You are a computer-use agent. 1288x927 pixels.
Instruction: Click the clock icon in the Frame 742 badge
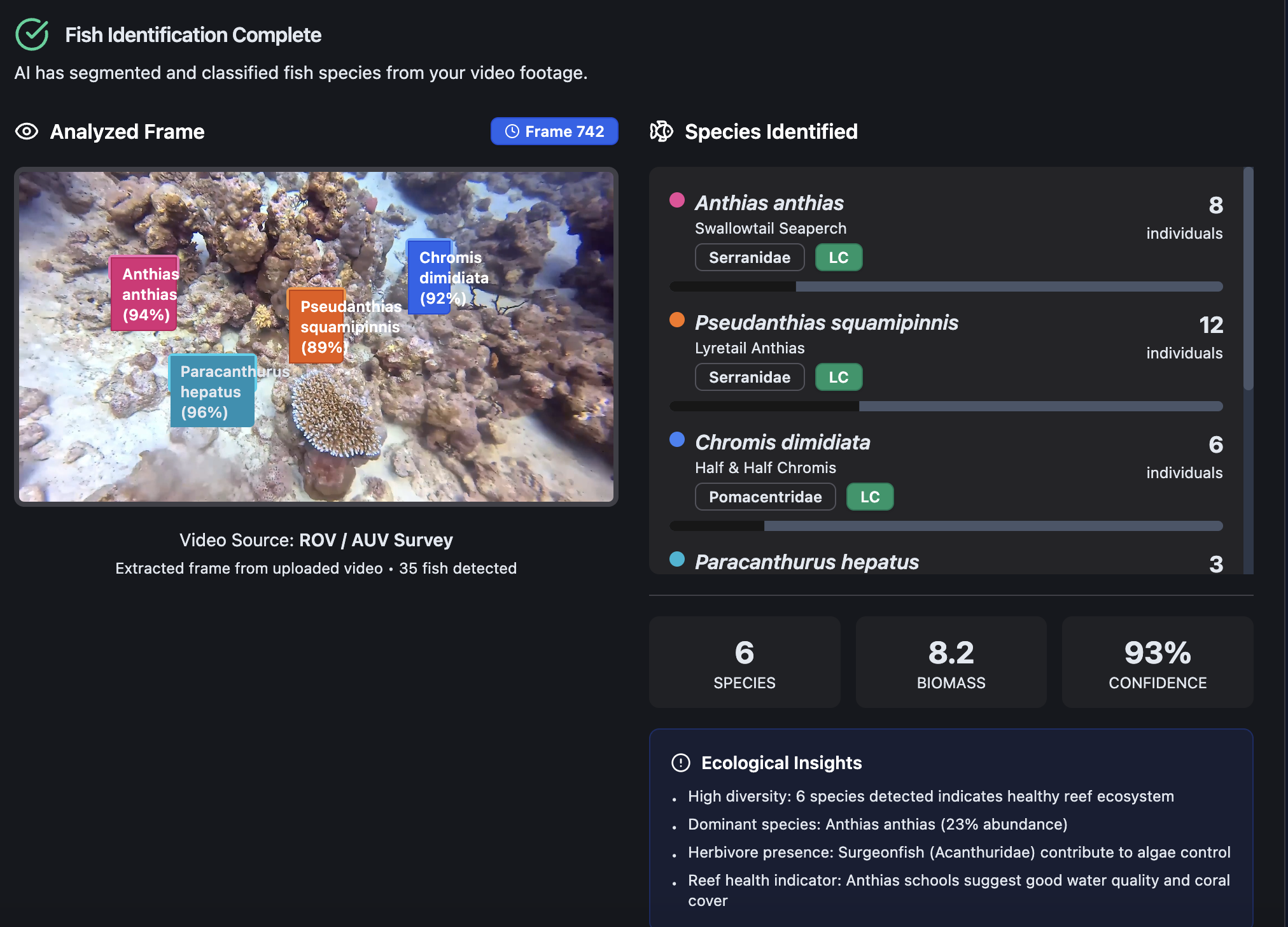(513, 131)
